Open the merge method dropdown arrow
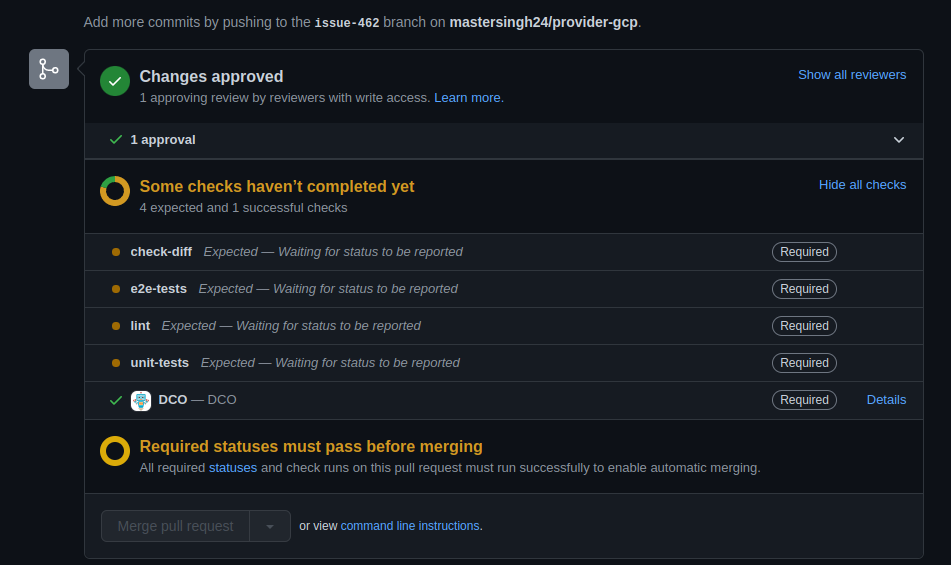Viewport: 951px width, 565px height. click(270, 526)
